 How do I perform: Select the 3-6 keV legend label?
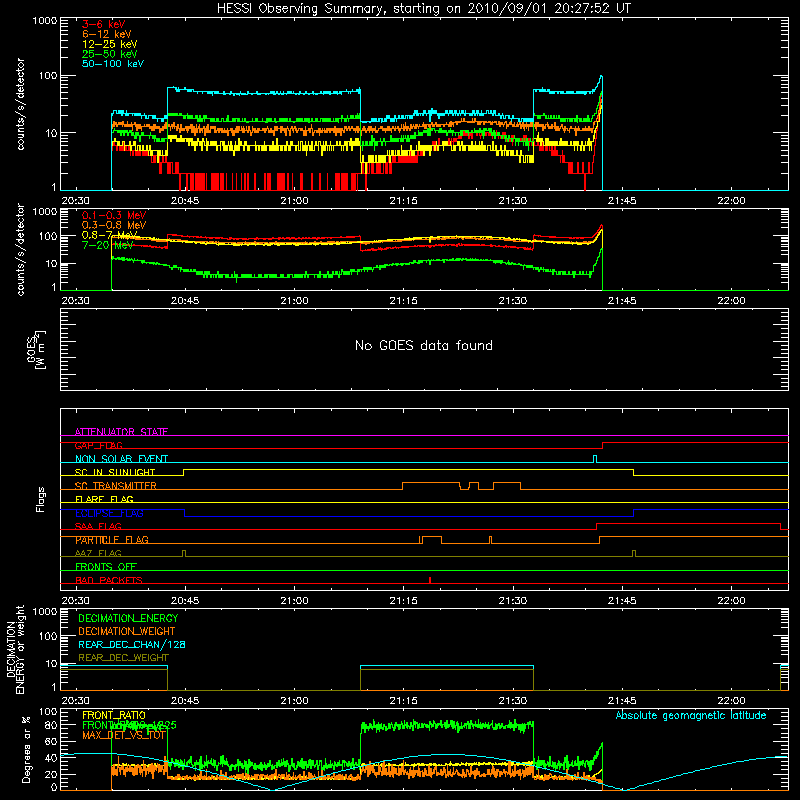(104, 24)
